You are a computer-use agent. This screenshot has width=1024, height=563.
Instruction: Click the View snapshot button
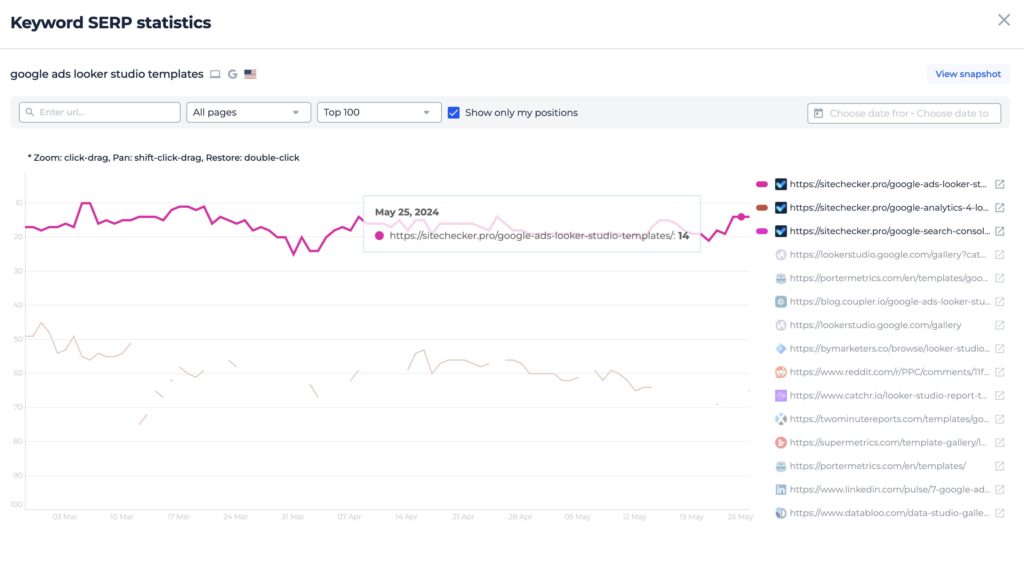click(968, 74)
